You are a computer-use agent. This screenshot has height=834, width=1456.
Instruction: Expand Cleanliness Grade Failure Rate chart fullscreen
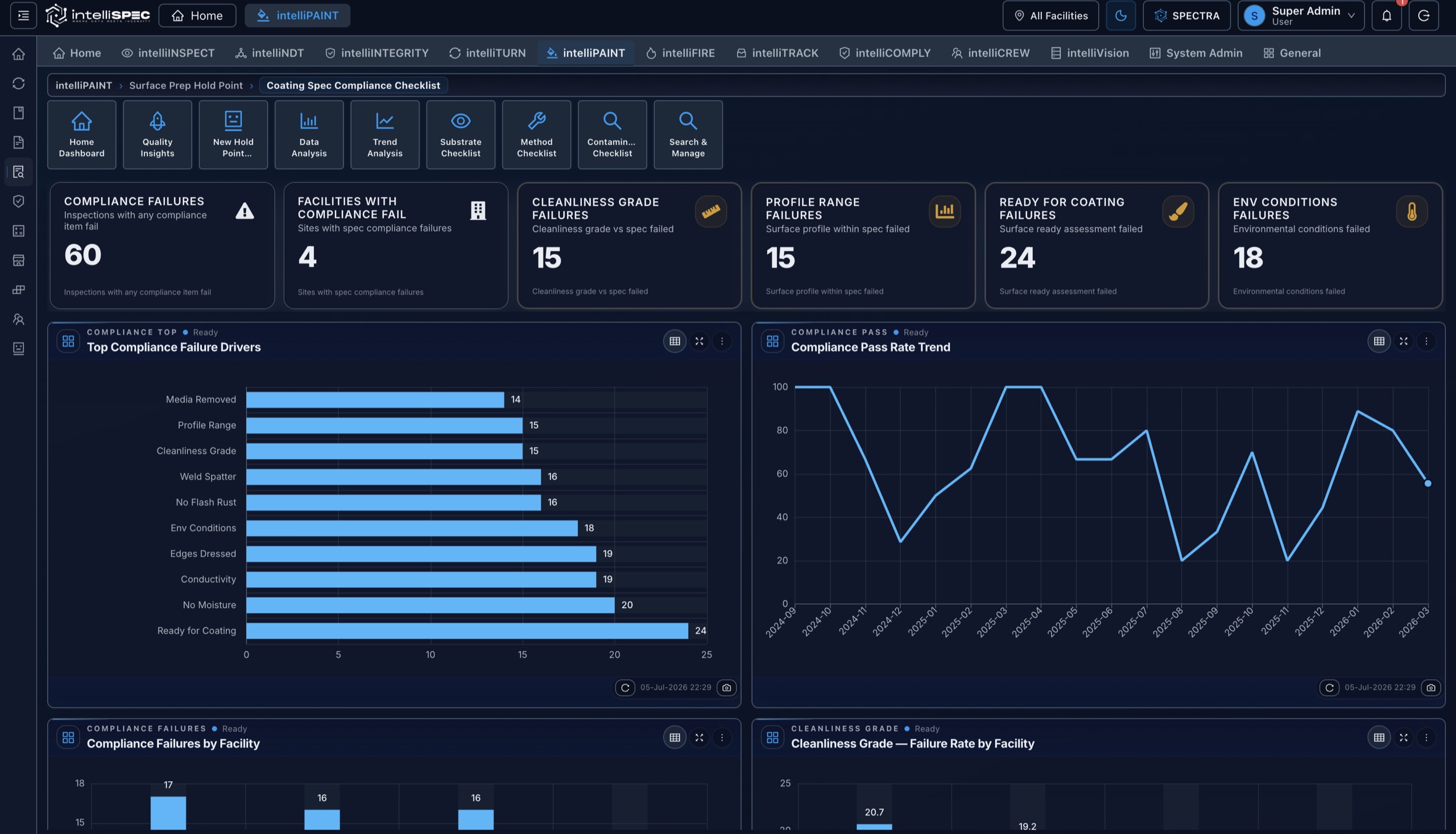[1403, 738]
